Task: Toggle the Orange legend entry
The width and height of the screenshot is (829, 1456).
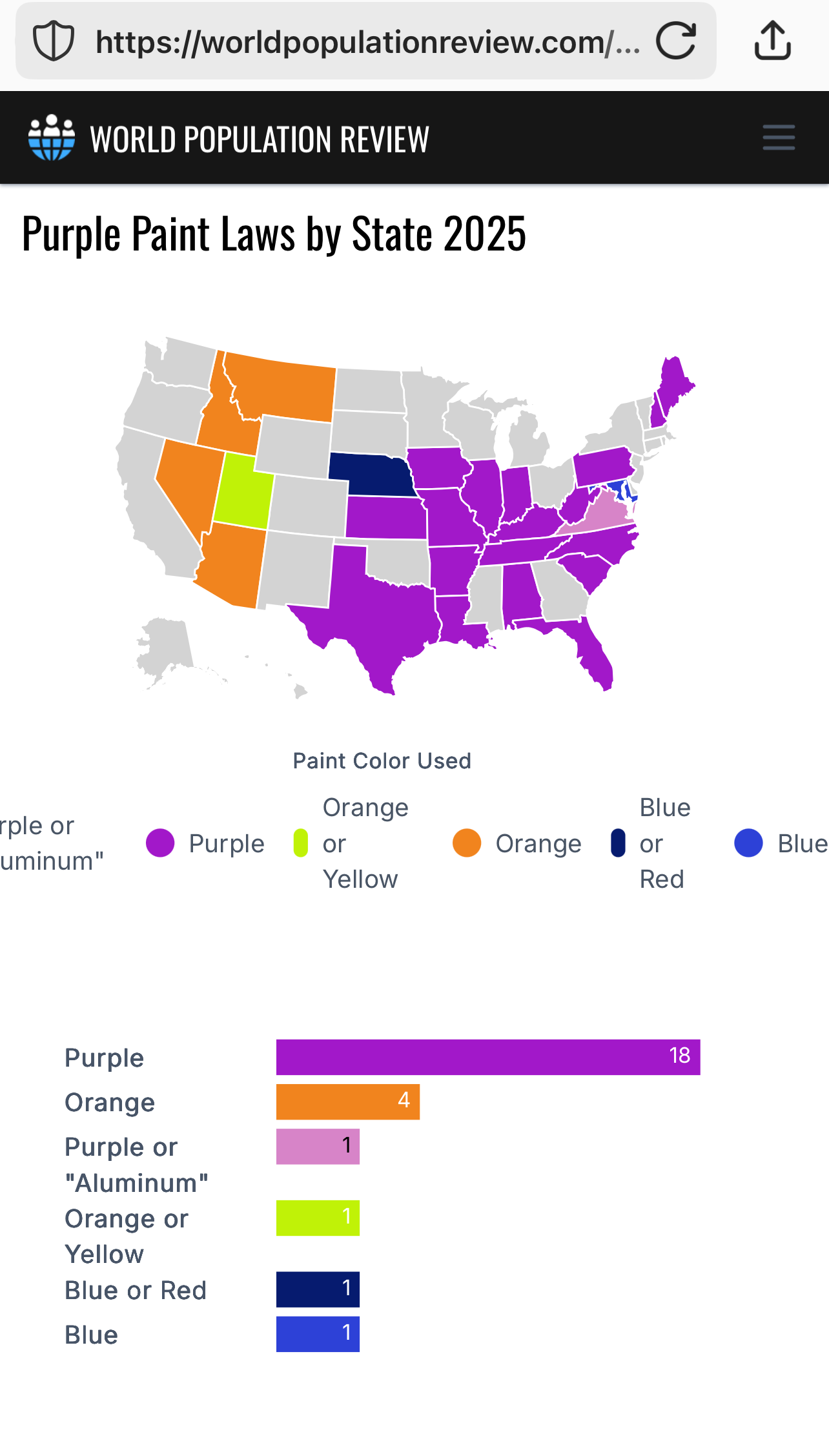Action: [517, 843]
